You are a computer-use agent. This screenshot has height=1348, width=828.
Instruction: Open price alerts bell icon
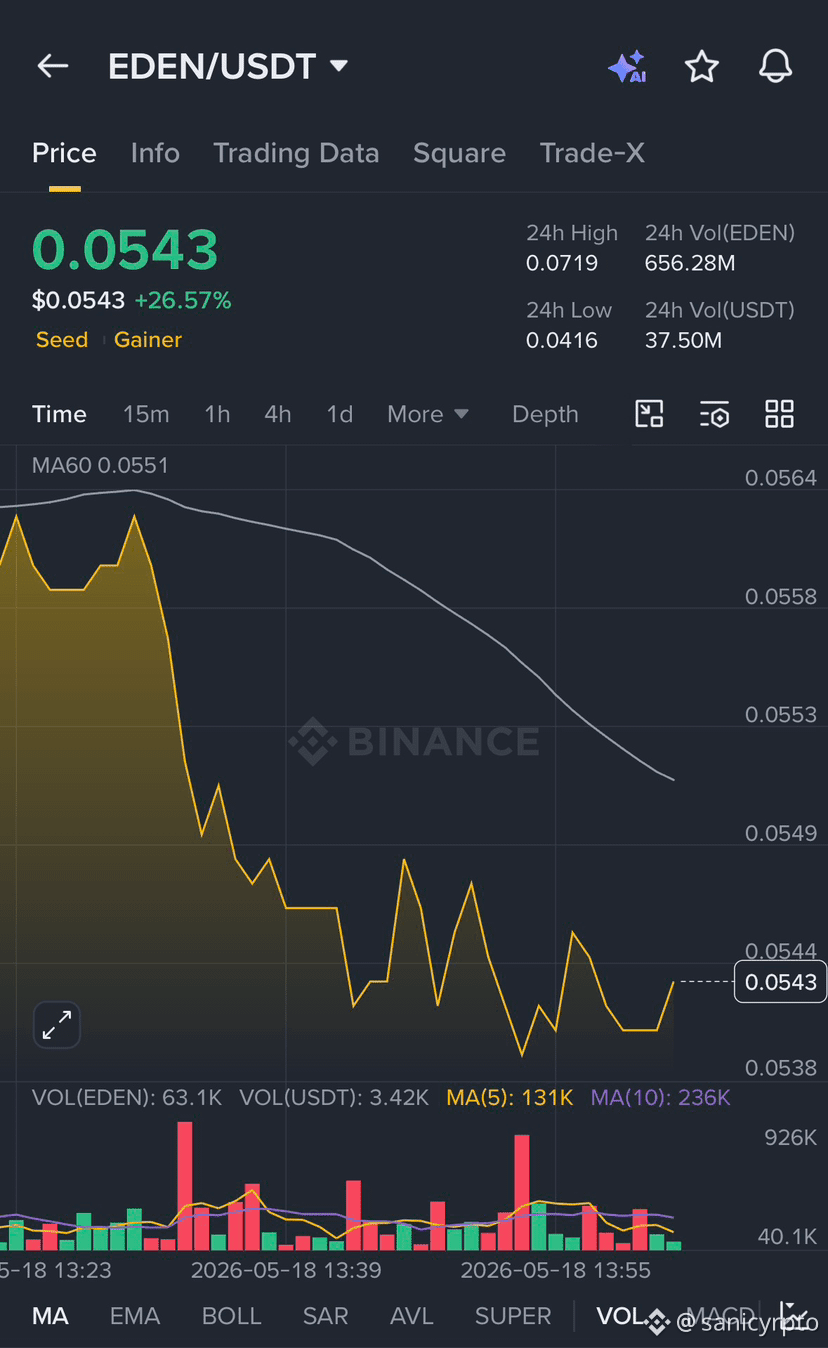(775, 67)
